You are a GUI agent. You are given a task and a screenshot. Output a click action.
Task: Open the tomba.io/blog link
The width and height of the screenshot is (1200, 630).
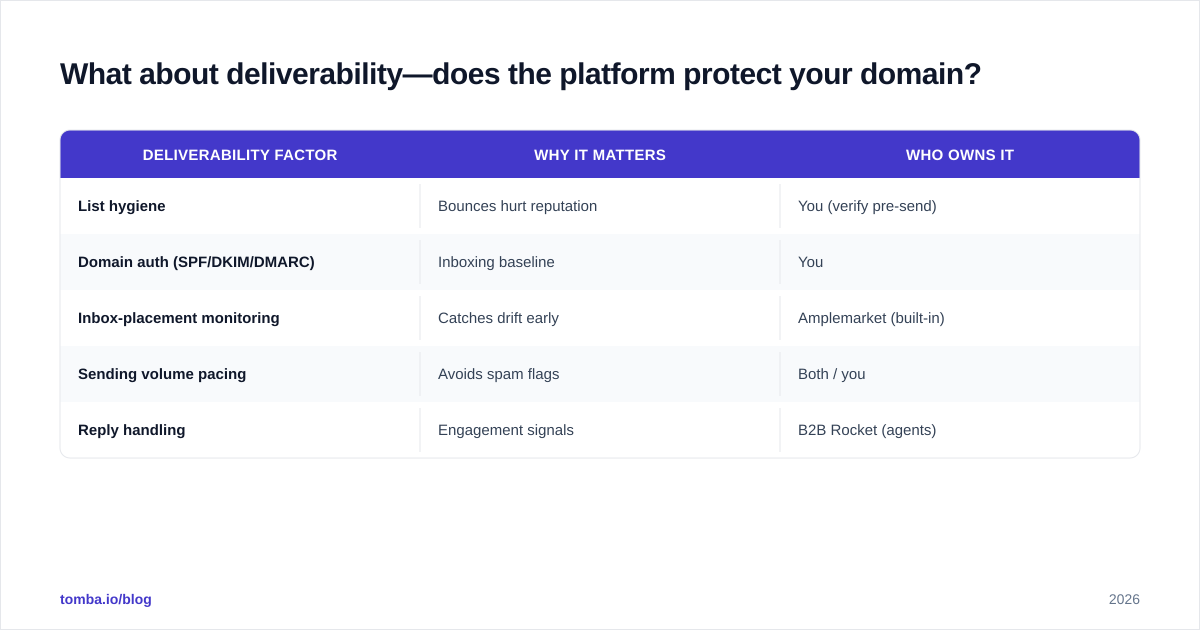click(106, 599)
